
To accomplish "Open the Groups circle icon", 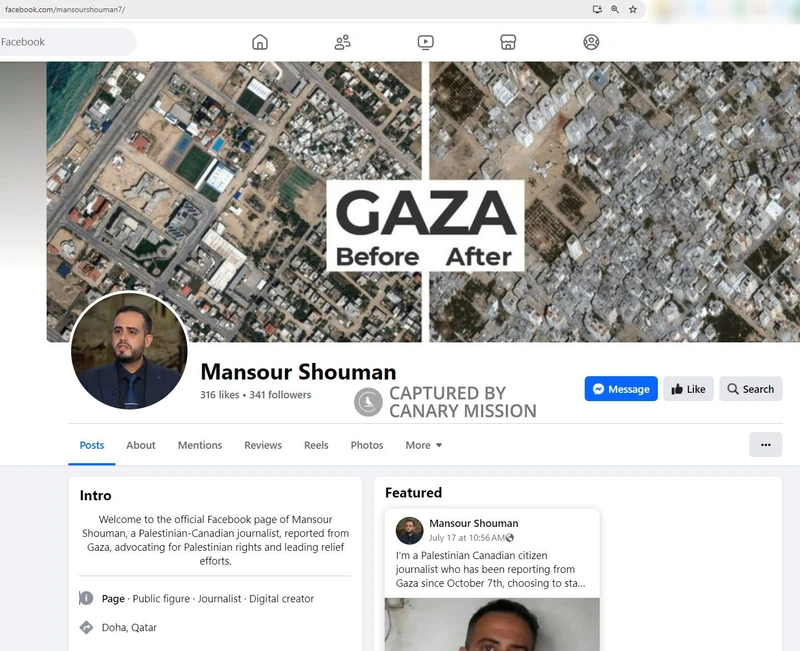I will point(591,42).
